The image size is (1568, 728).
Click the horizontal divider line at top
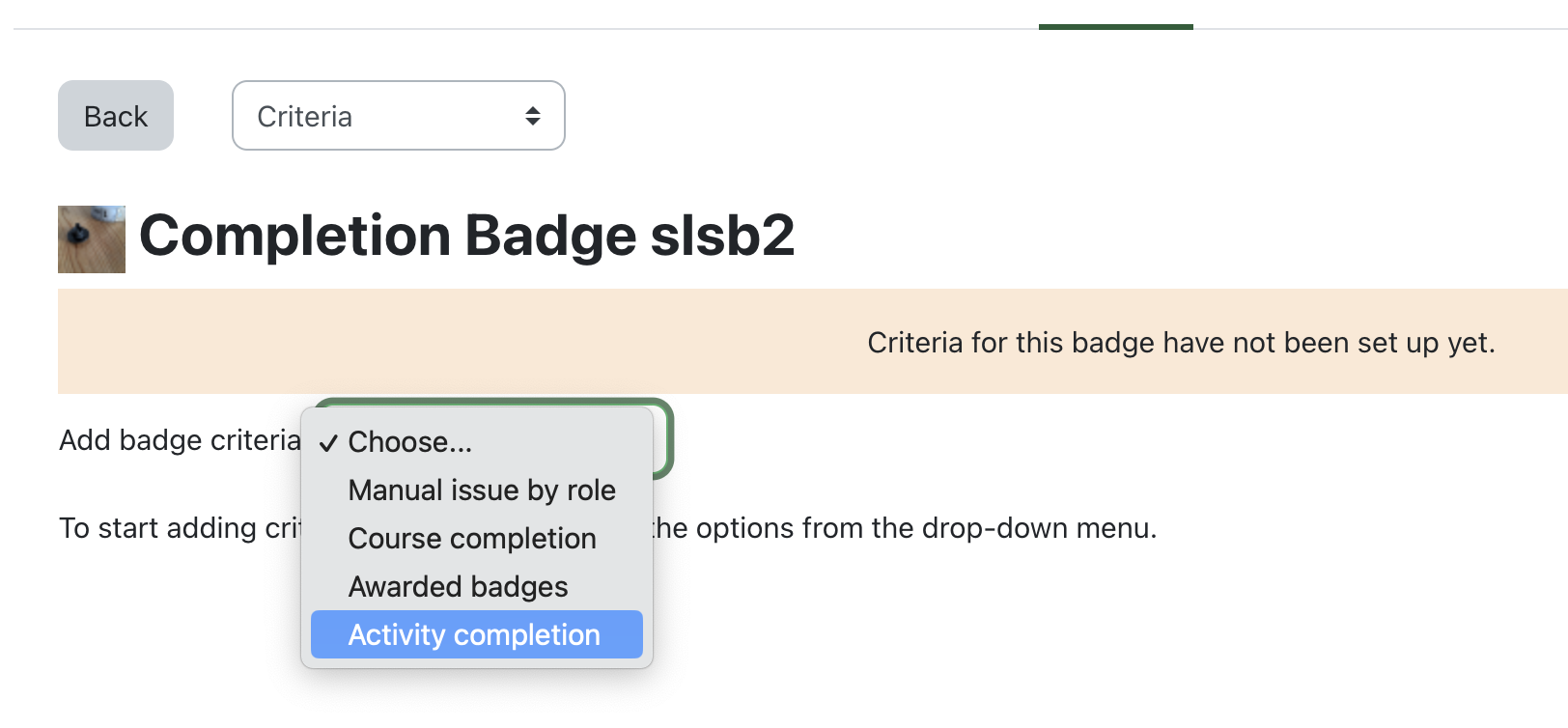click(x=483, y=29)
